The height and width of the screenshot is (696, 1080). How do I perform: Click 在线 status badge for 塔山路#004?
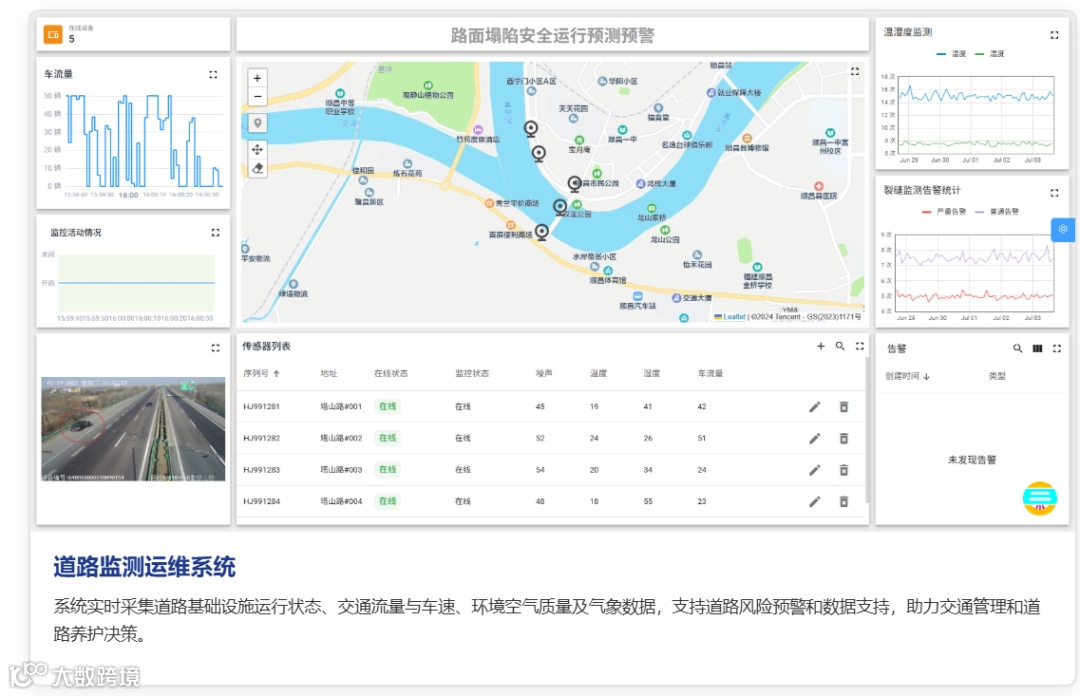coord(388,502)
